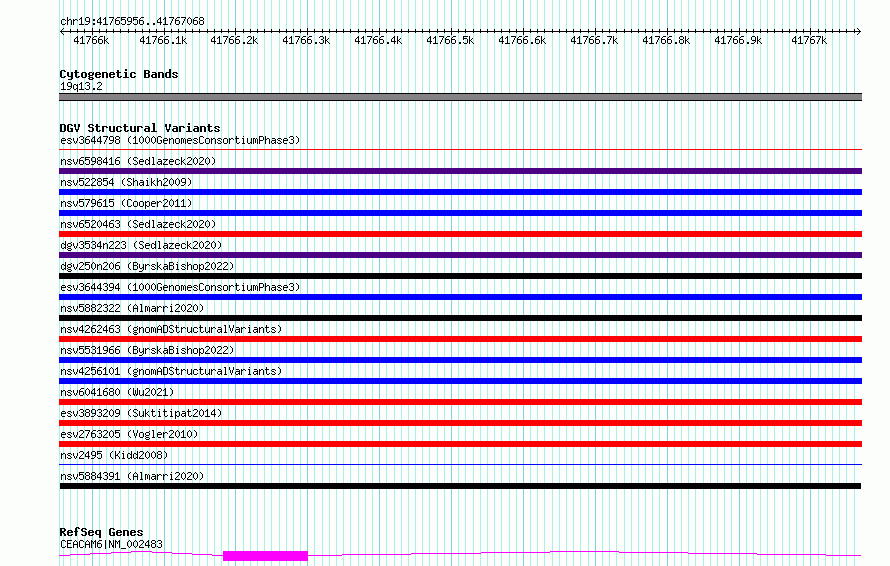The height and width of the screenshot is (566, 890).
Task: Click the ruler's left arrowhead
Action: click(x=62, y=31)
